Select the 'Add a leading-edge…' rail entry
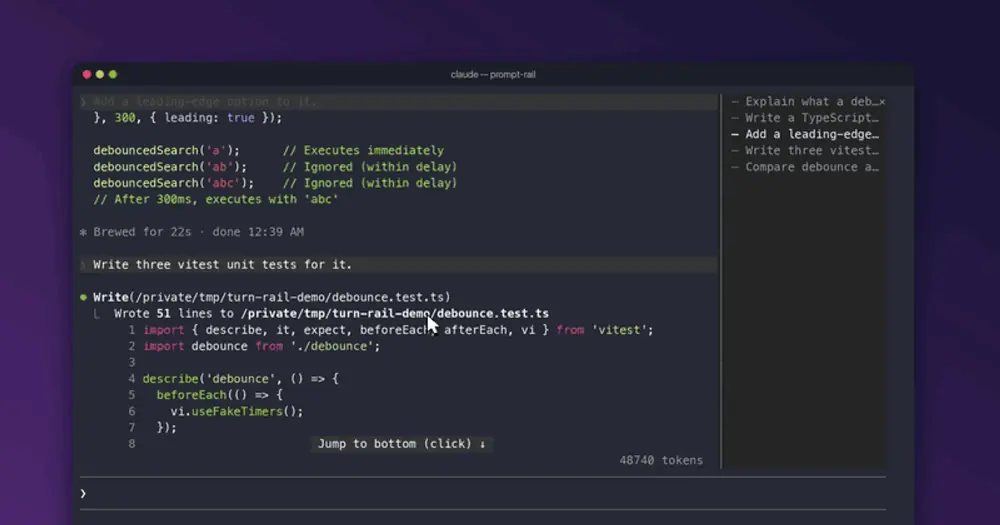 (x=808, y=135)
